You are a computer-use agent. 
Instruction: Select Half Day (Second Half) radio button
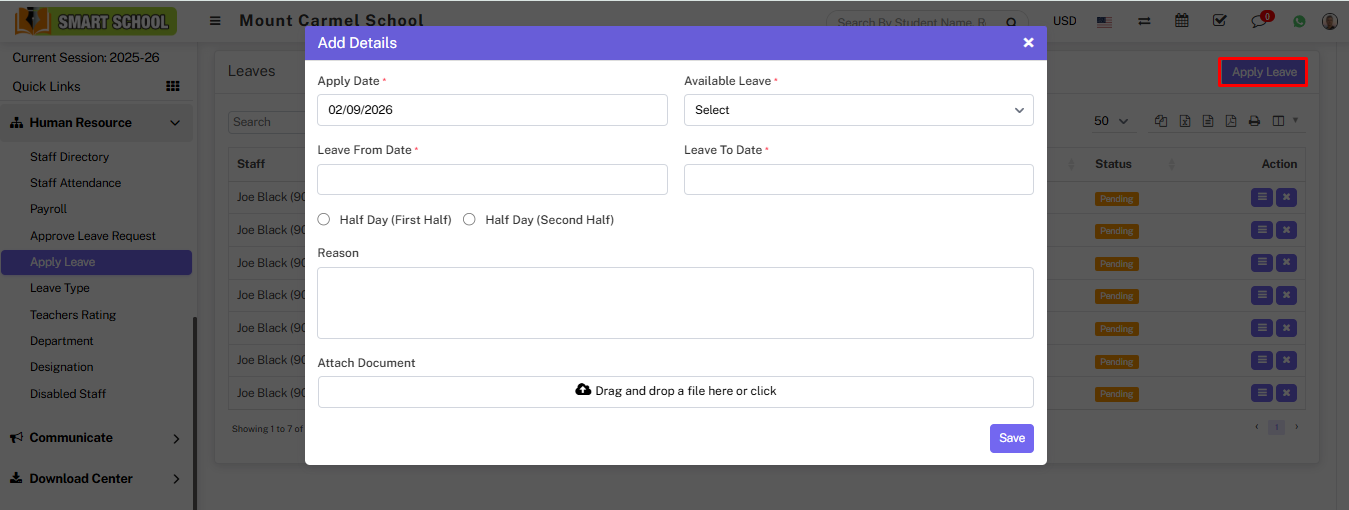pyautogui.click(x=469, y=219)
